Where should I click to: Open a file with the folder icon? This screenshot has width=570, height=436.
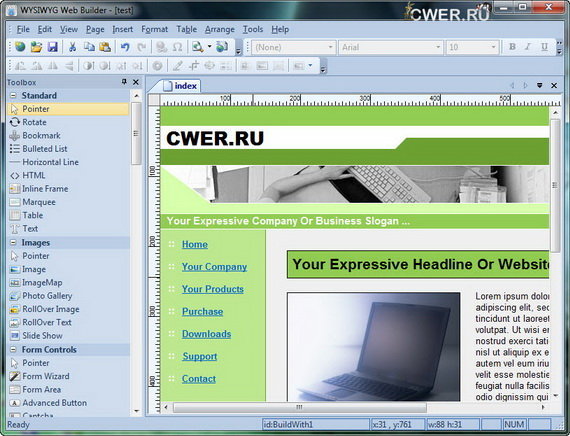[x=36, y=47]
